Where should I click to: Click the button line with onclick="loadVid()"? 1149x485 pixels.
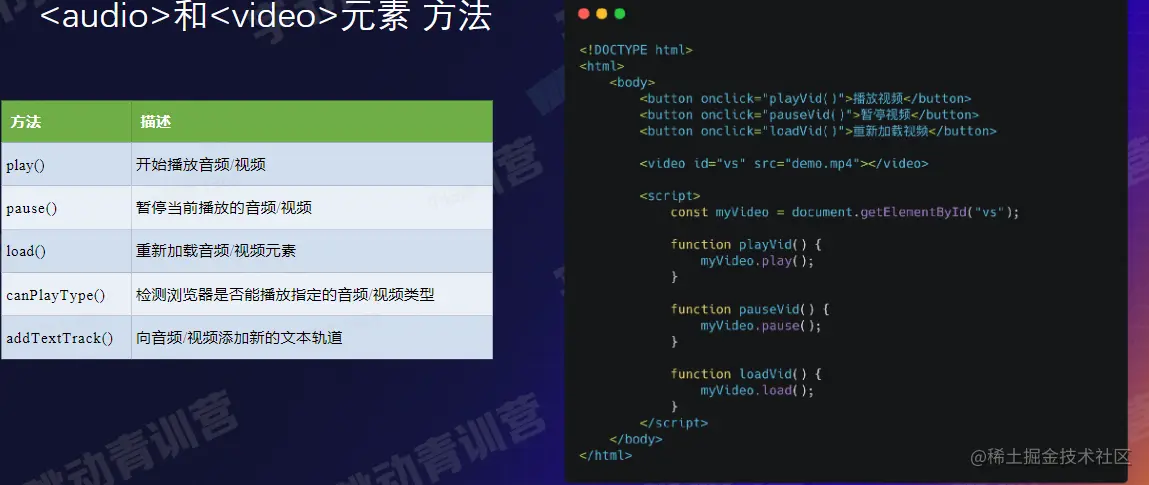click(818, 130)
